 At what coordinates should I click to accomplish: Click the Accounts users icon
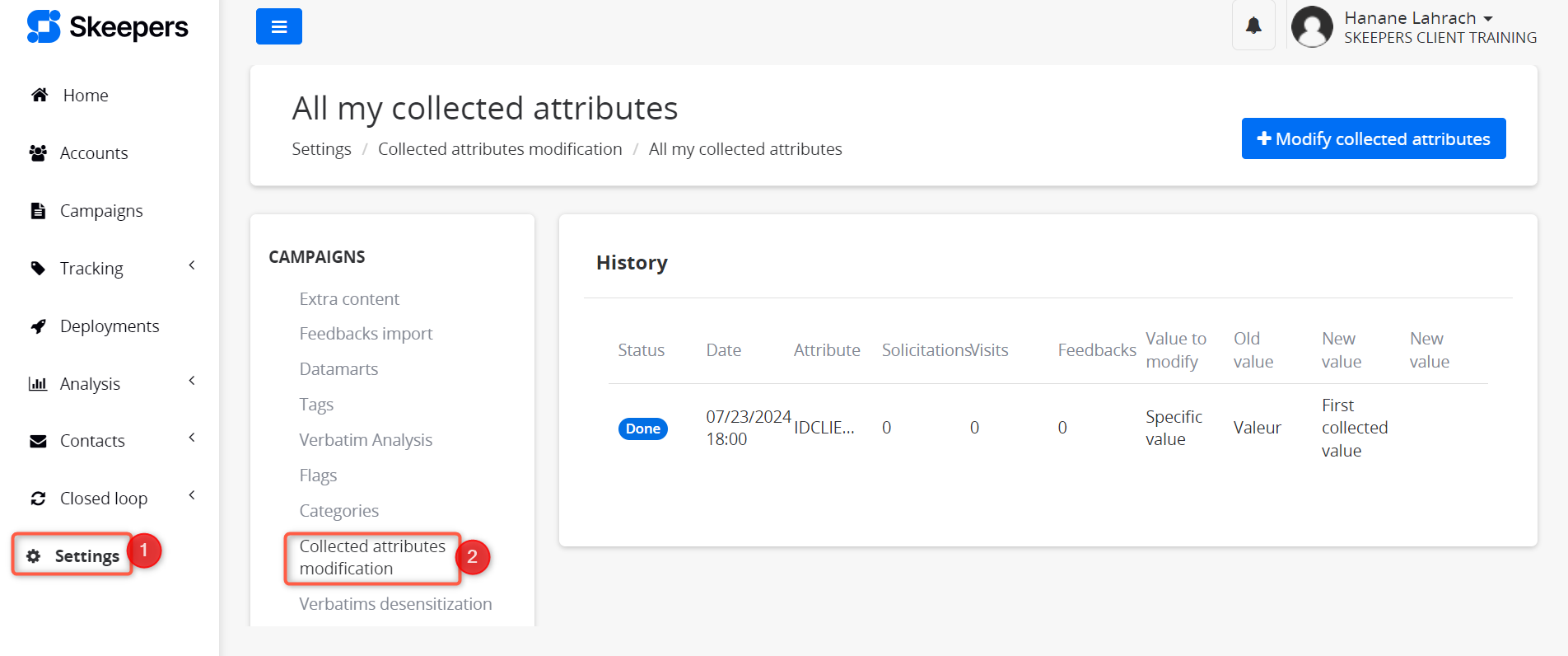coord(38,153)
